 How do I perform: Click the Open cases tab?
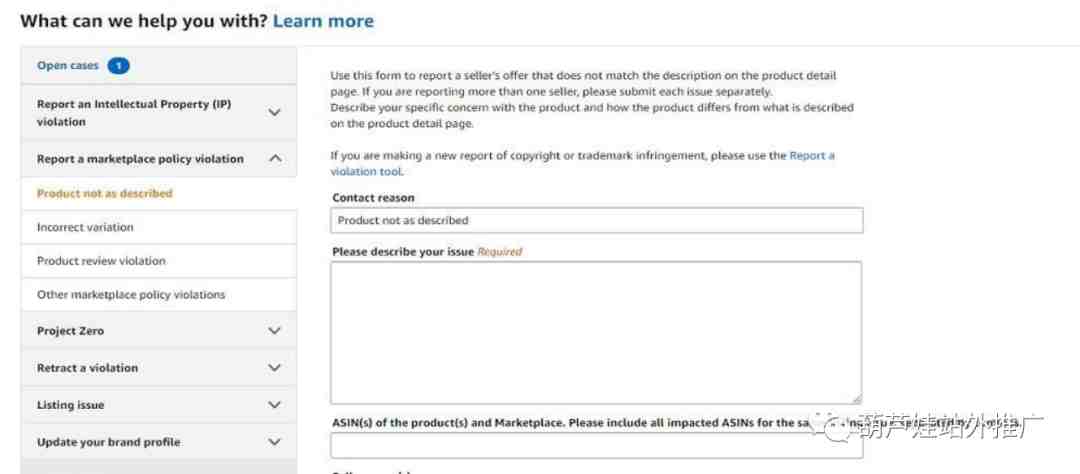(159, 65)
